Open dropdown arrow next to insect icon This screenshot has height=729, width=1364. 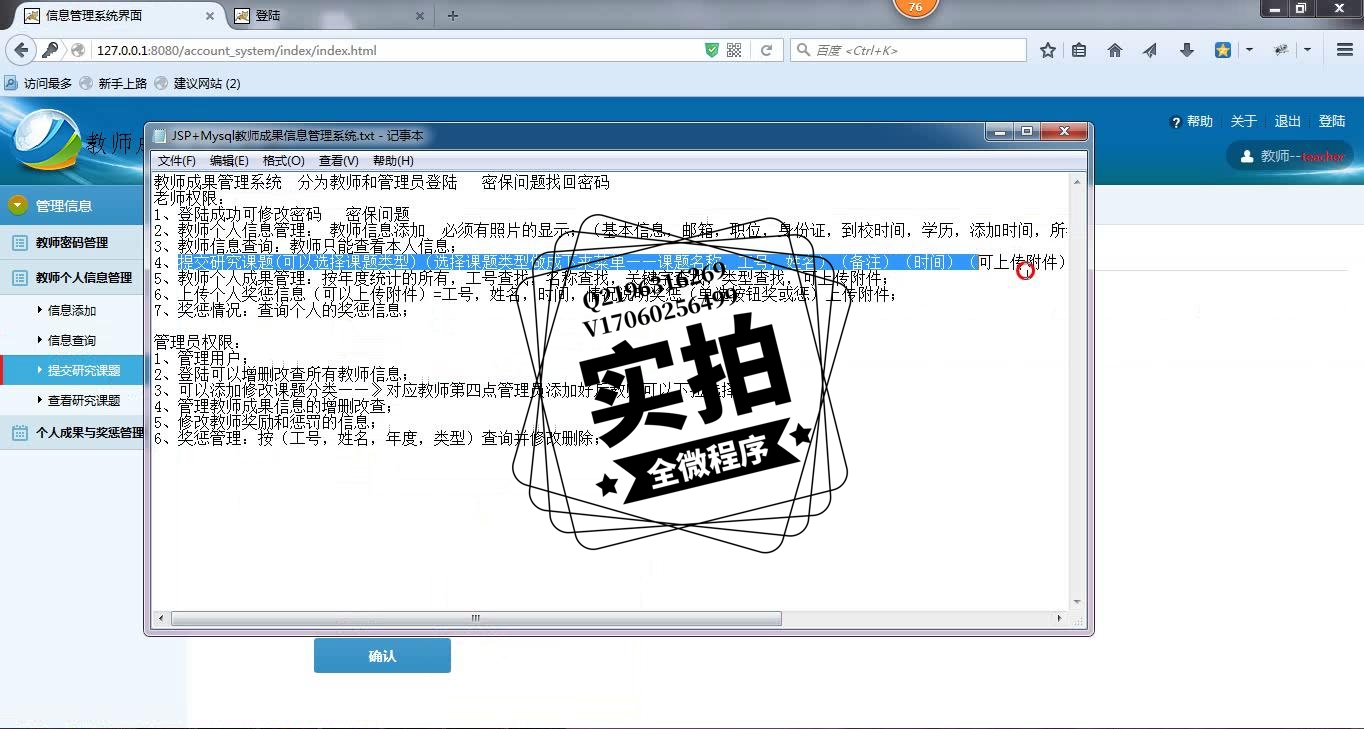click(x=1307, y=50)
